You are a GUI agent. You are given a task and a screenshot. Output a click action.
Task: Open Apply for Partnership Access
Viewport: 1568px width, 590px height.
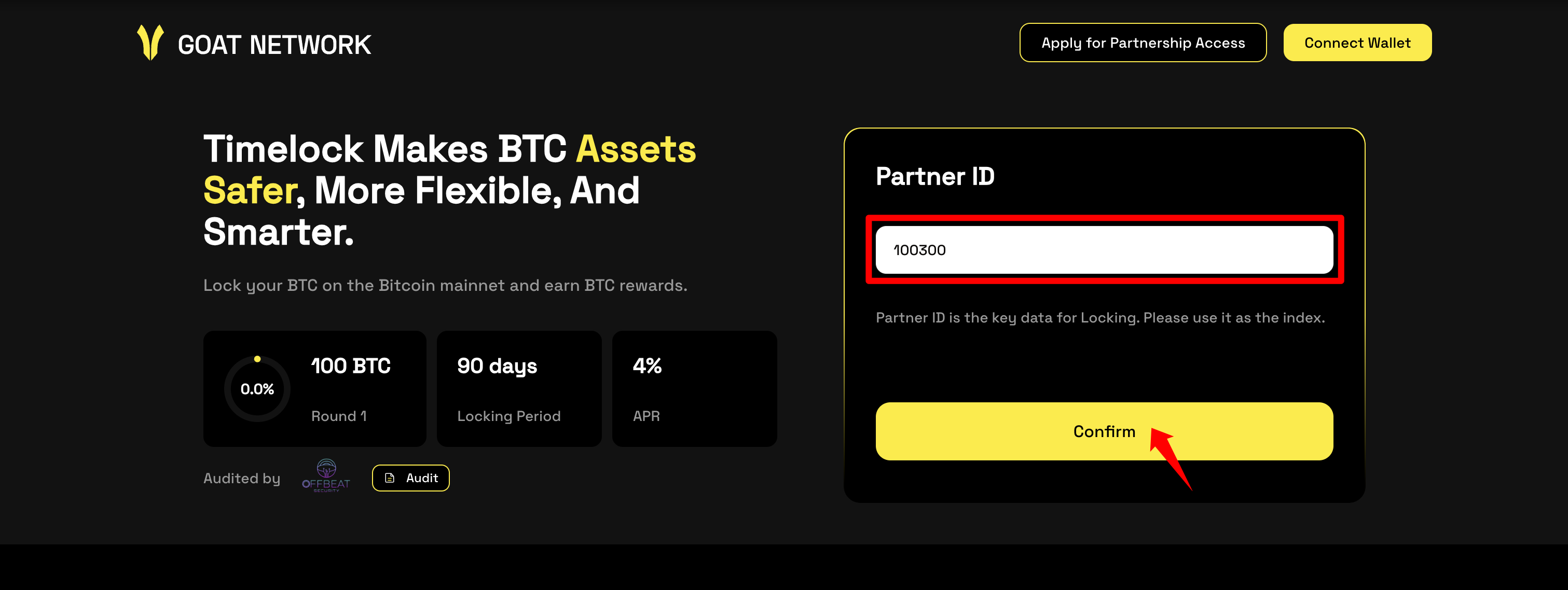tap(1143, 43)
